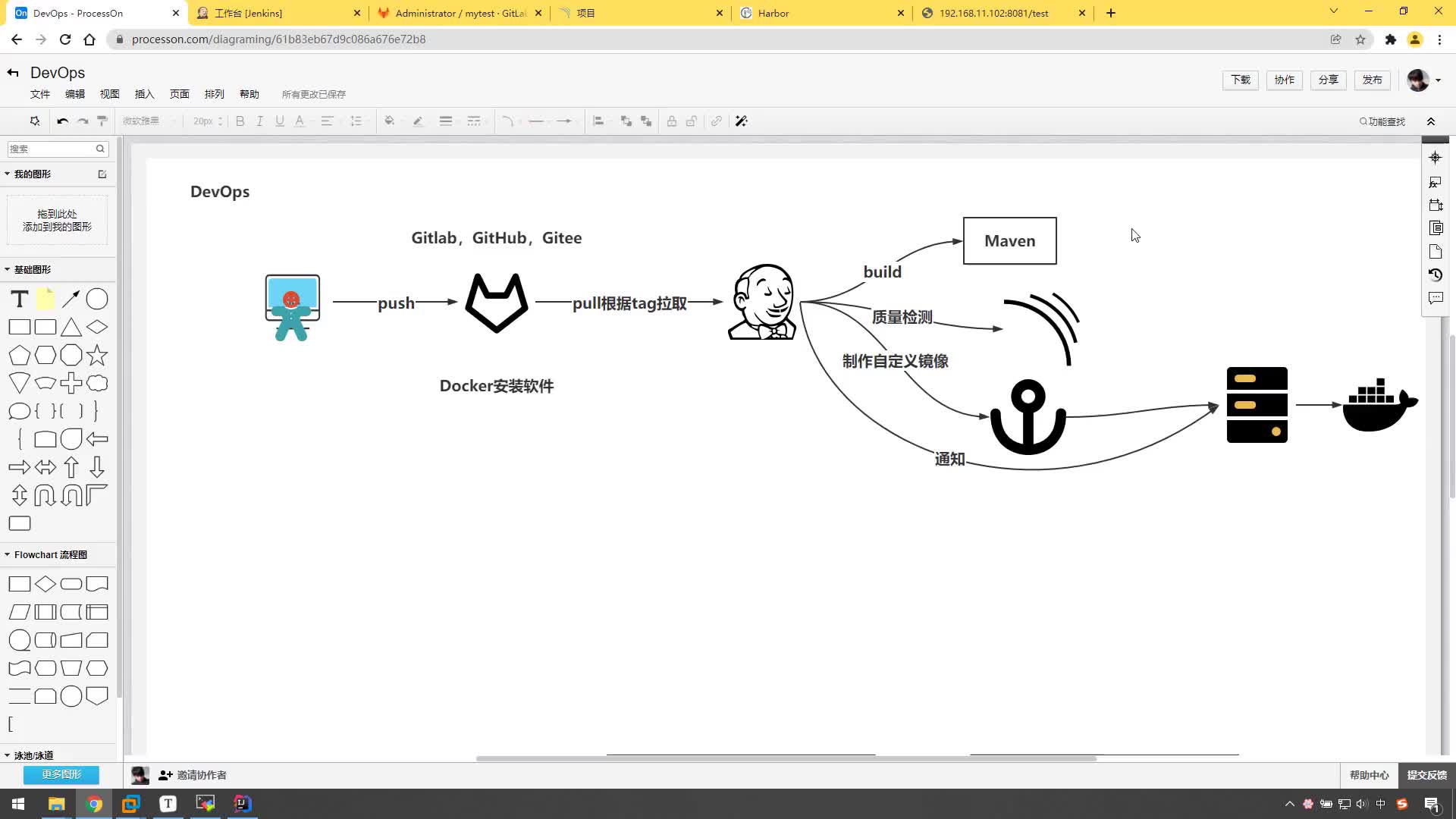Open the font color picker
The height and width of the screenshot is (819, 1456).
tap(300, 121)
